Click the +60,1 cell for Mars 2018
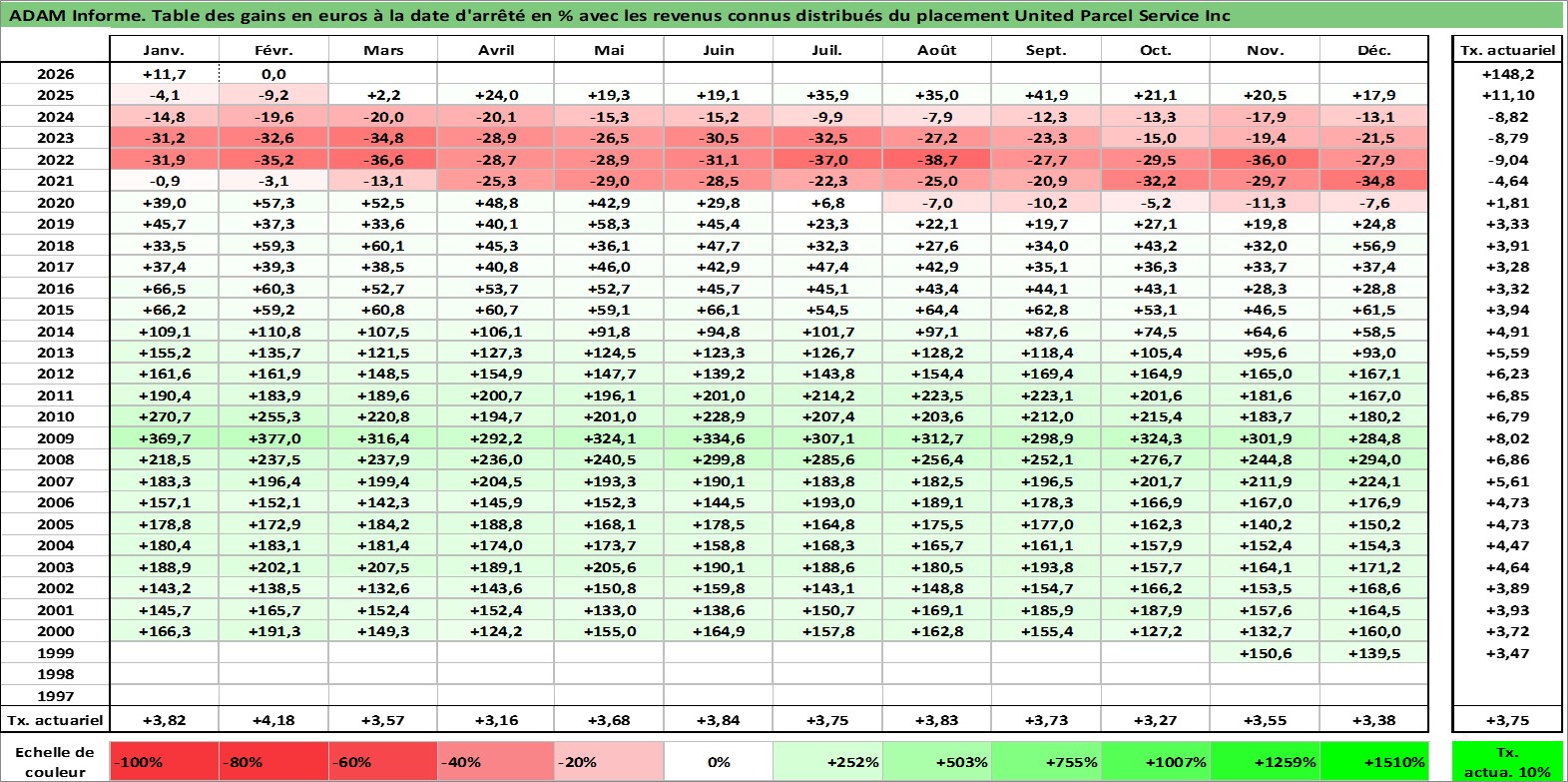This screenshot has height=782, width=1568. tap(383, 246)
